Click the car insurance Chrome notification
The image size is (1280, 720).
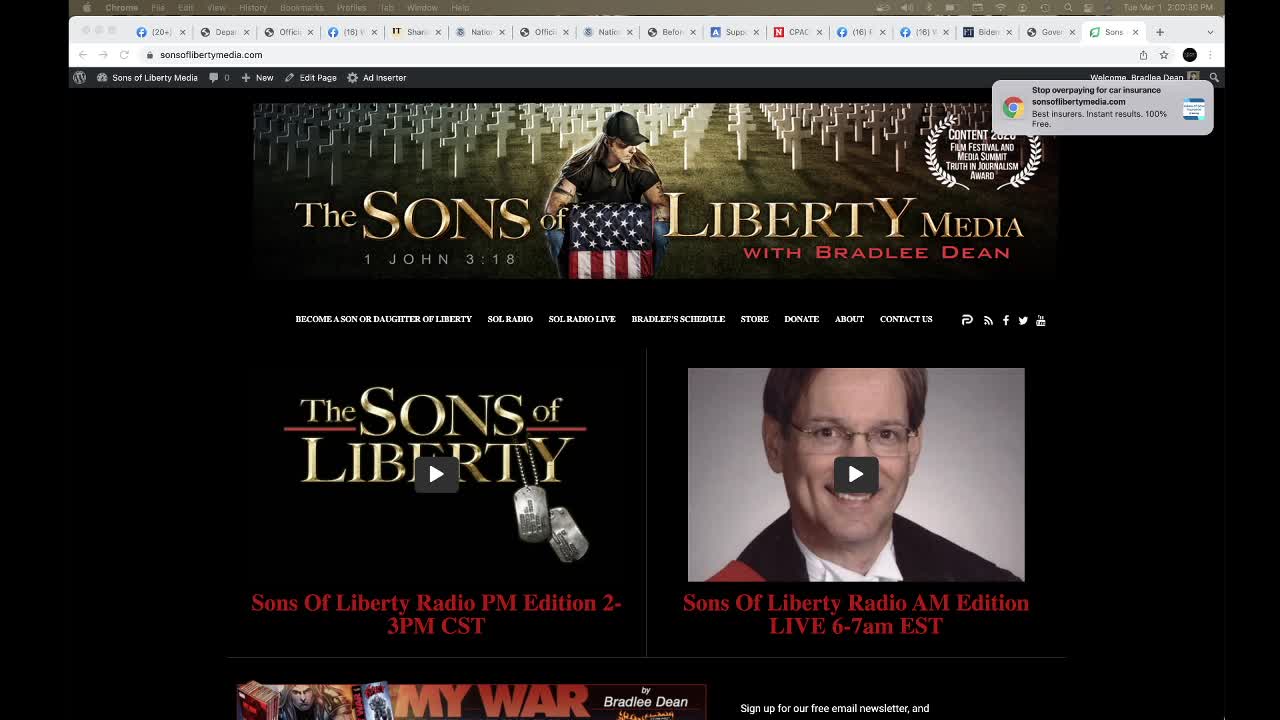click(x=1102, y=107)
